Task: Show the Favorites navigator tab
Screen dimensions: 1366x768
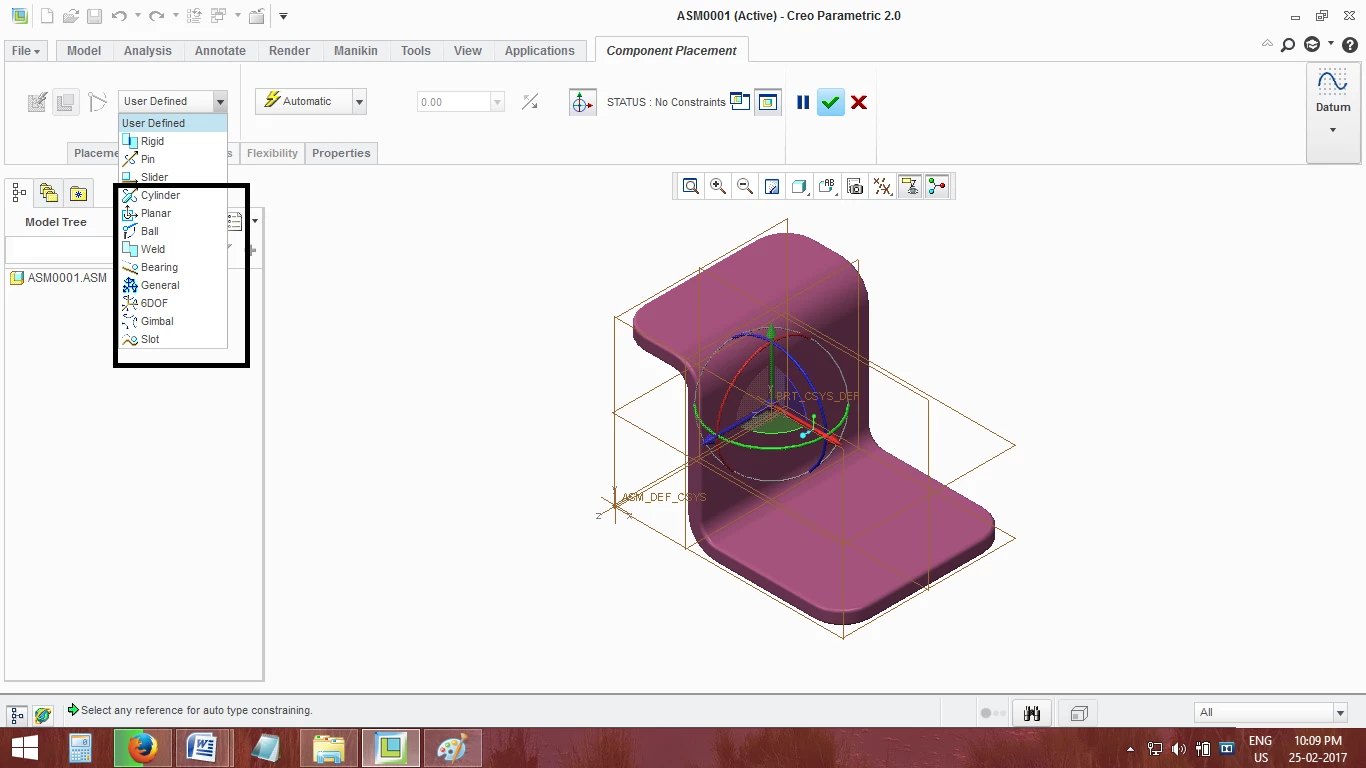Action: click(x=78, y=193)
